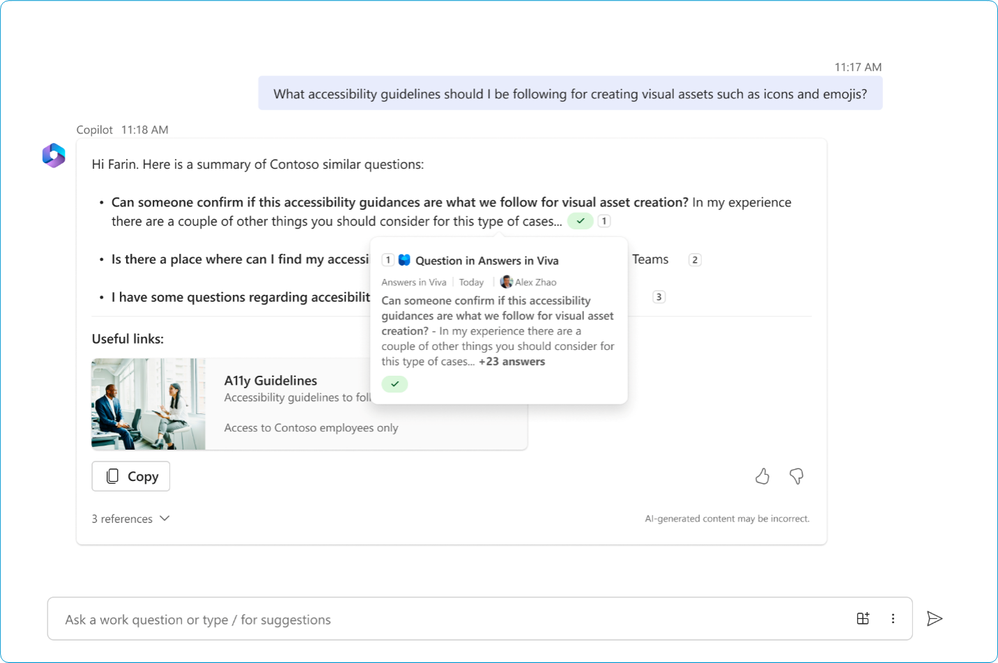Click the thumbs up feedback icon
Viewport: 998px width, 663px height.
click(x=762, y=476)
